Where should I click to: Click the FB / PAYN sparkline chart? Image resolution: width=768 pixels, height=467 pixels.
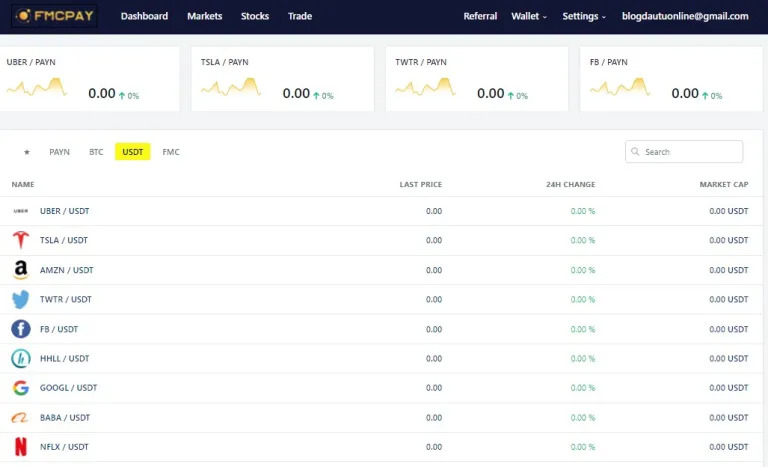click(620, 87)
